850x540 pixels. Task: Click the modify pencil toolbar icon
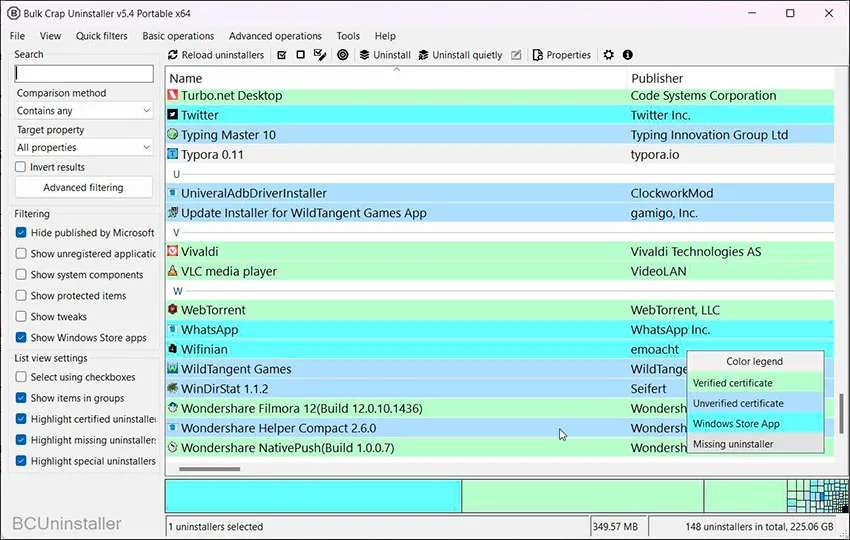[517, 55]
